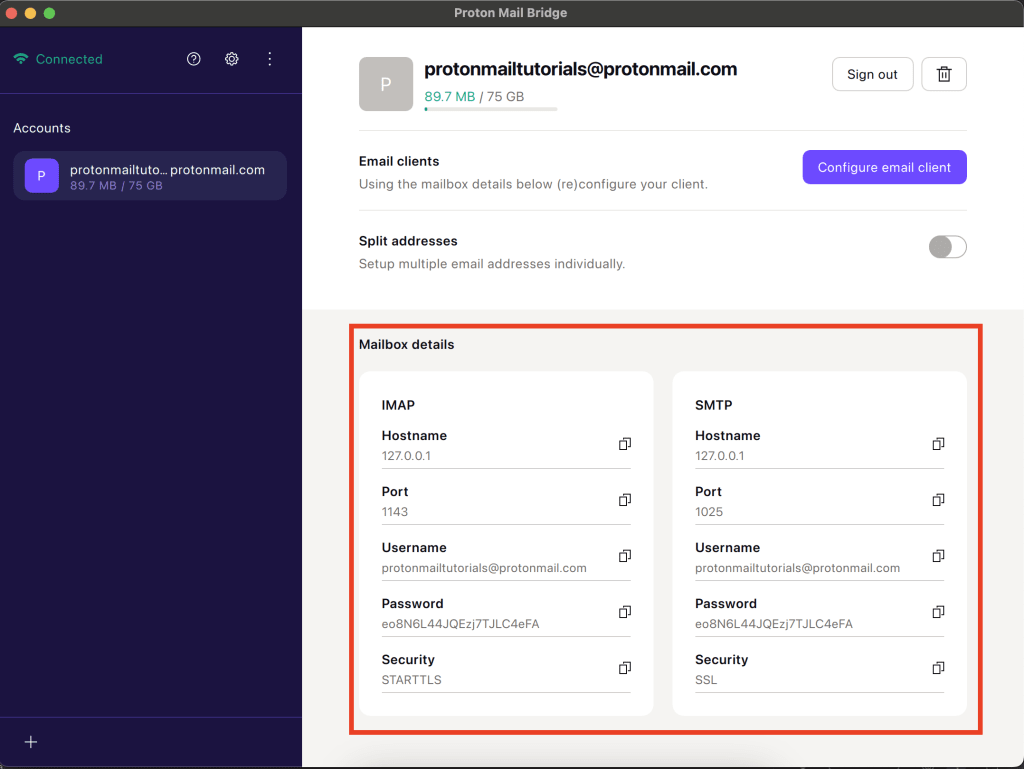Open the three-dot more options menu
Screen dimensions: 1024x769
click(270, 59)
